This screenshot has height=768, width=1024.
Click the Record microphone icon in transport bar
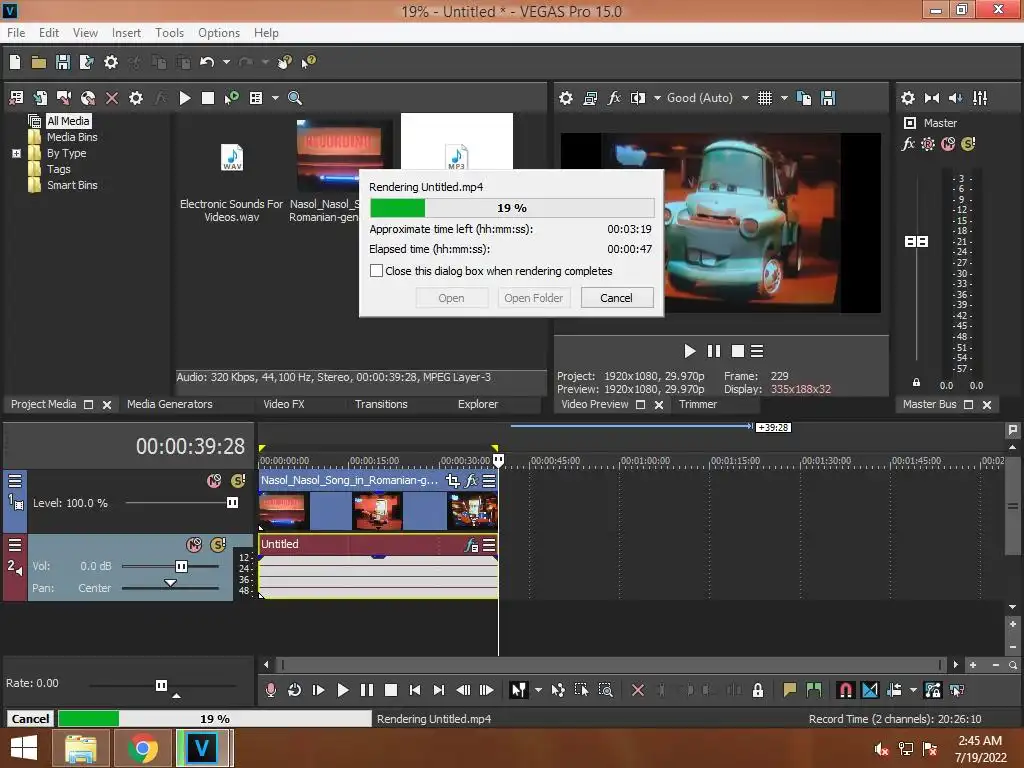tap(270, 690)
